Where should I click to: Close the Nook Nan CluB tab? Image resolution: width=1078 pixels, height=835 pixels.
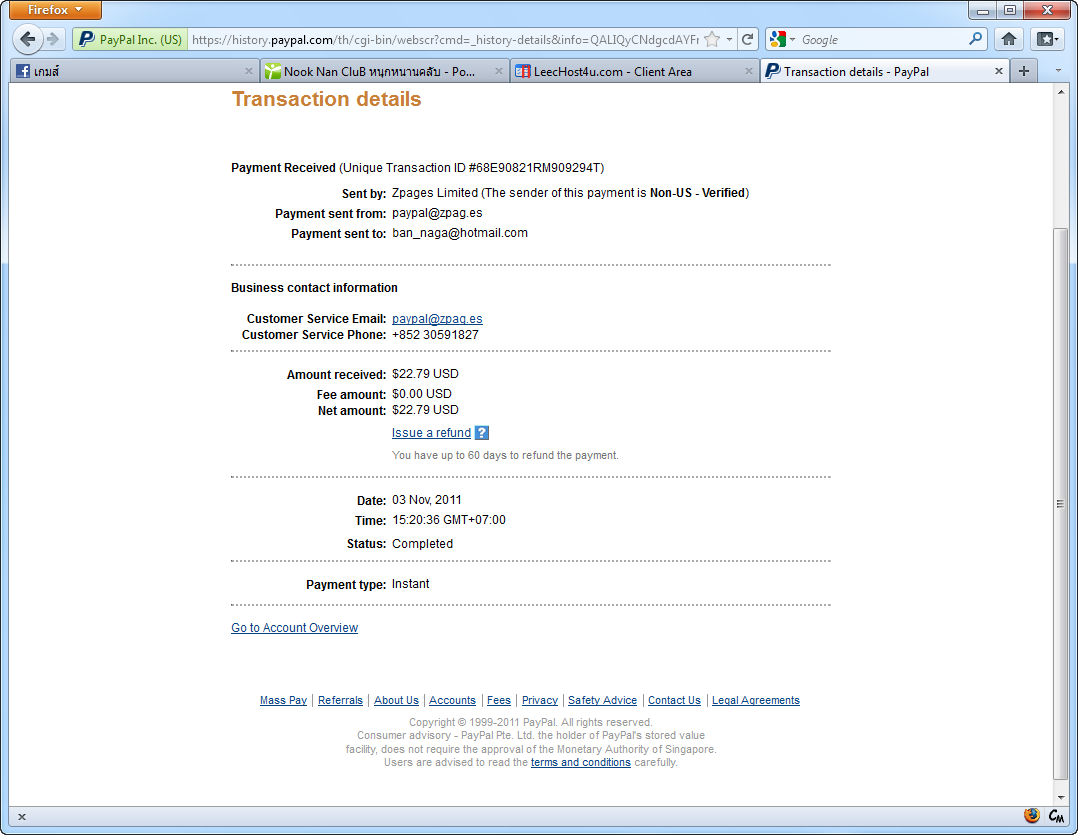pos(498,71)
